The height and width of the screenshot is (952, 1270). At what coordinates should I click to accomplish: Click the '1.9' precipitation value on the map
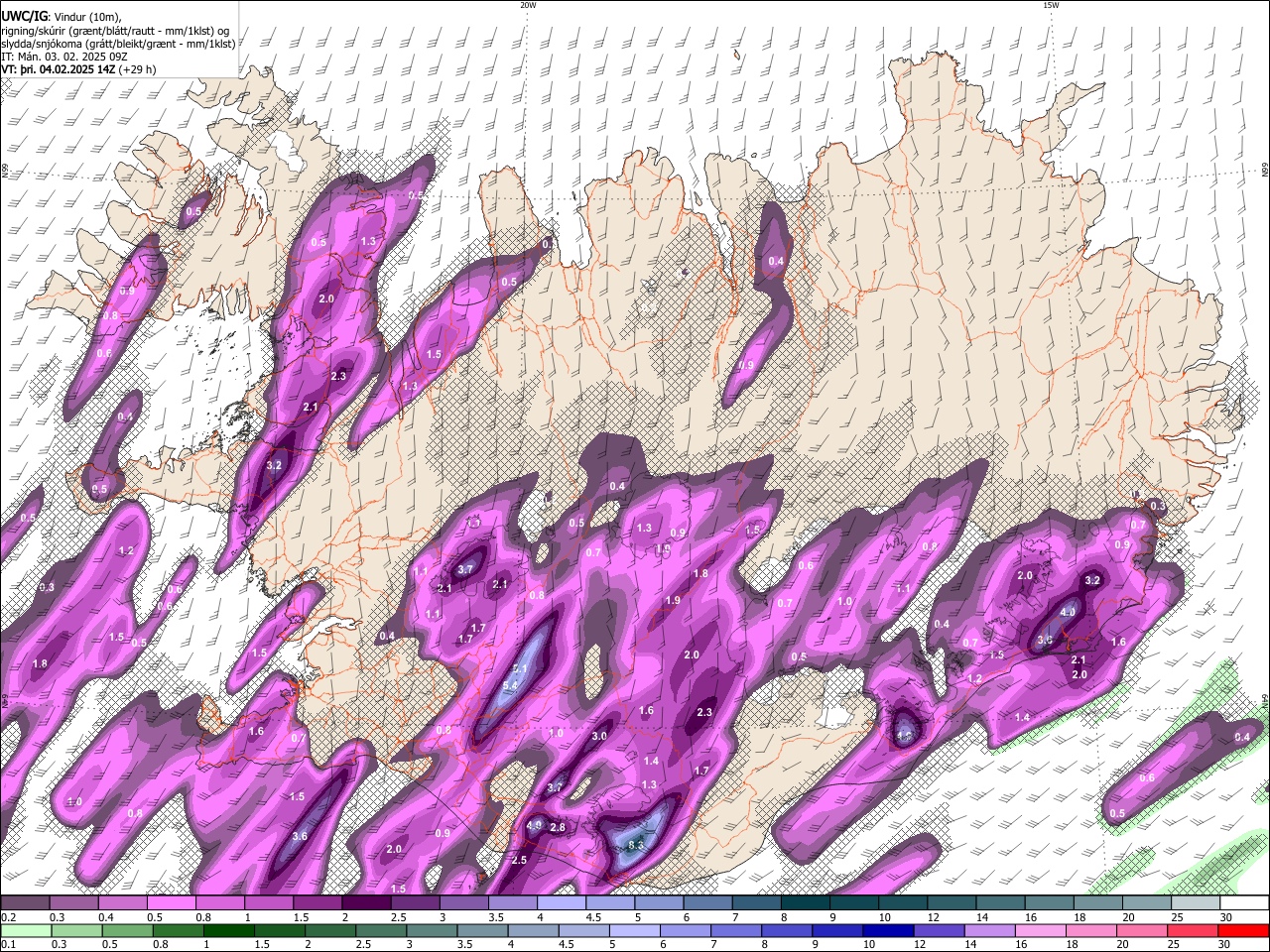pos(673,600)
